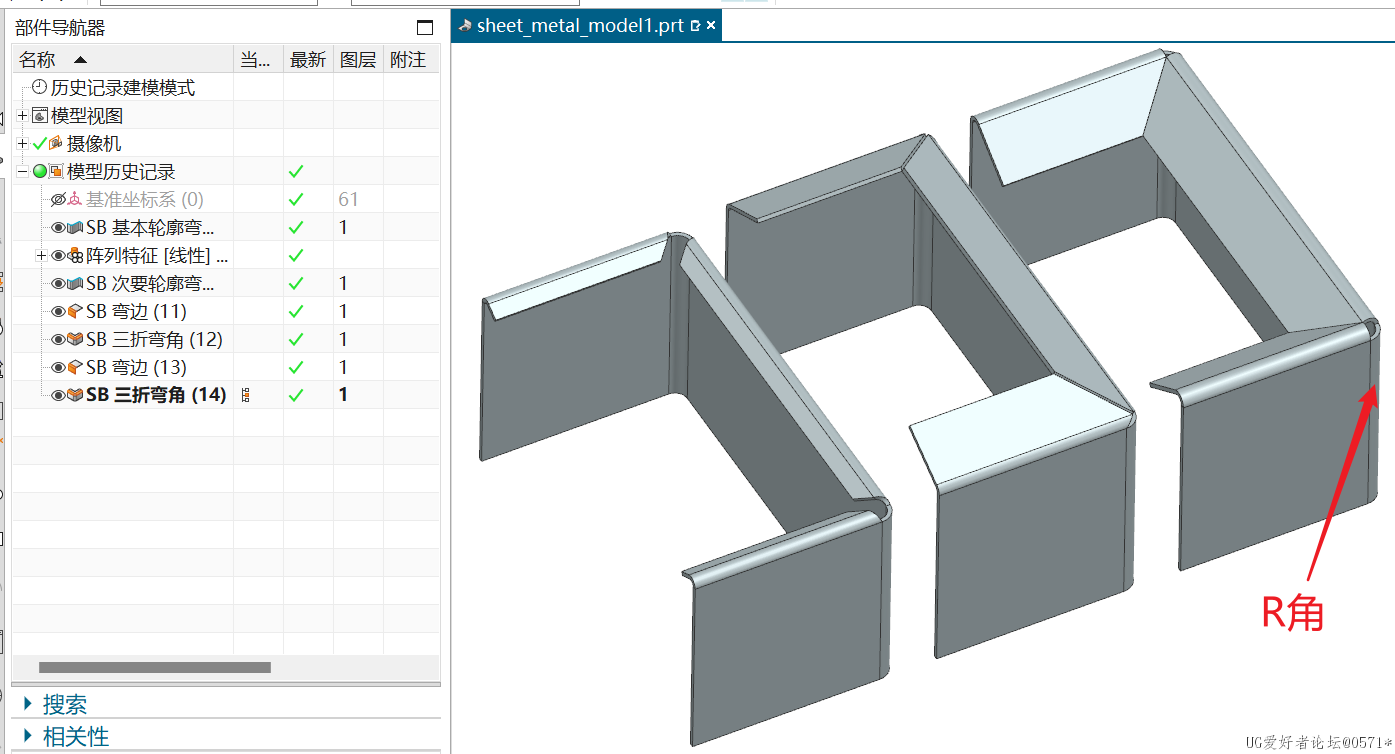
Task: Select the SB 三折弯角 (14) feature
Action: (x=156, y=396)
